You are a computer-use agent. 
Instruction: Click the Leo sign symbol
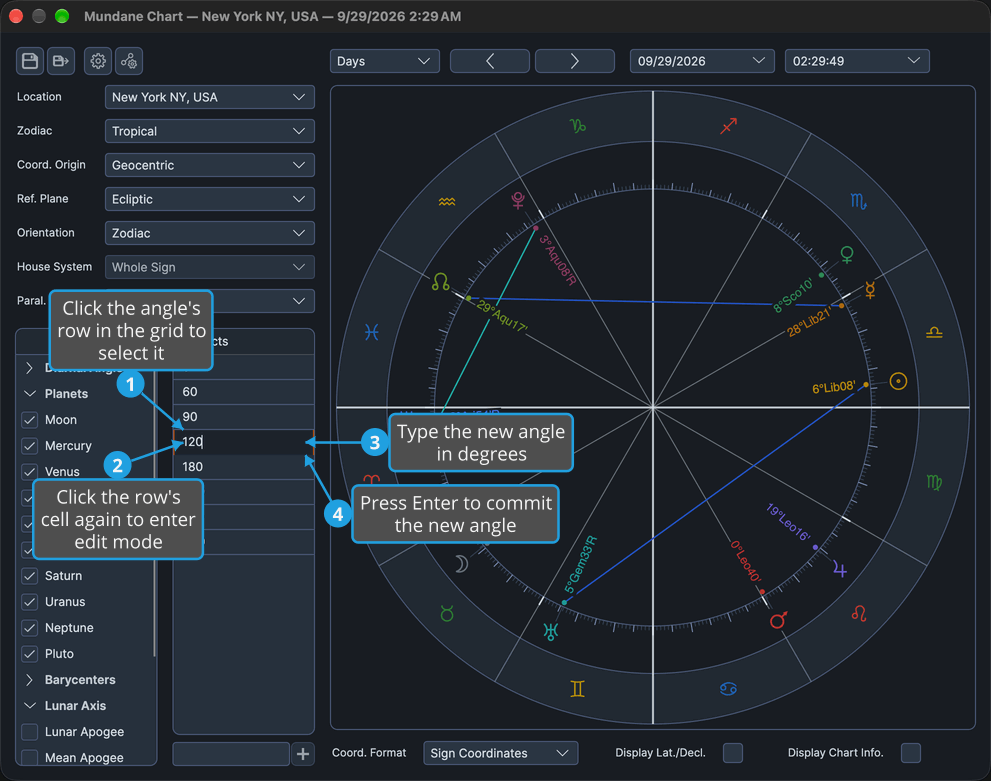coord(858,613)
